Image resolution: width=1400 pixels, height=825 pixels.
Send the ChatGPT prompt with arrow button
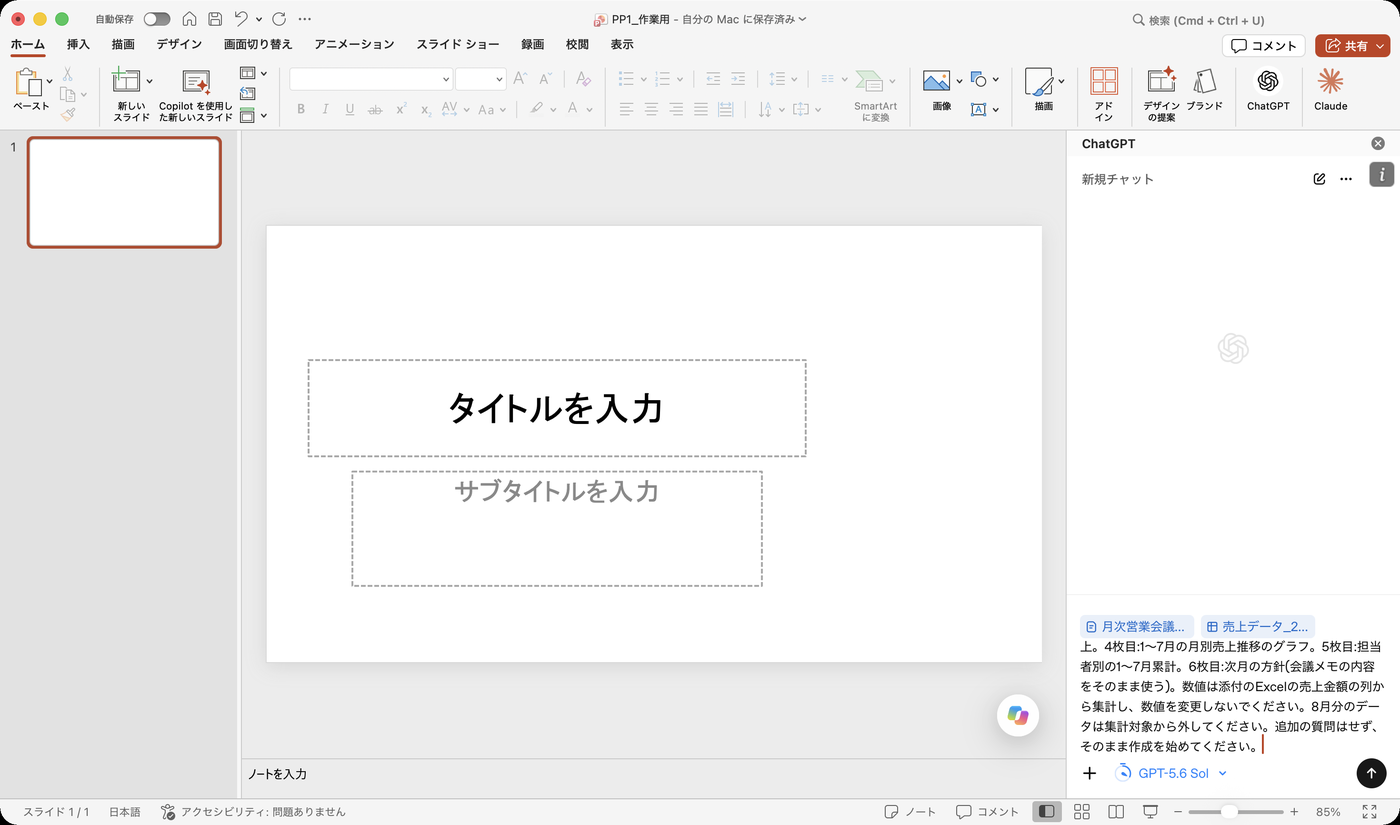coord(1371,772)
